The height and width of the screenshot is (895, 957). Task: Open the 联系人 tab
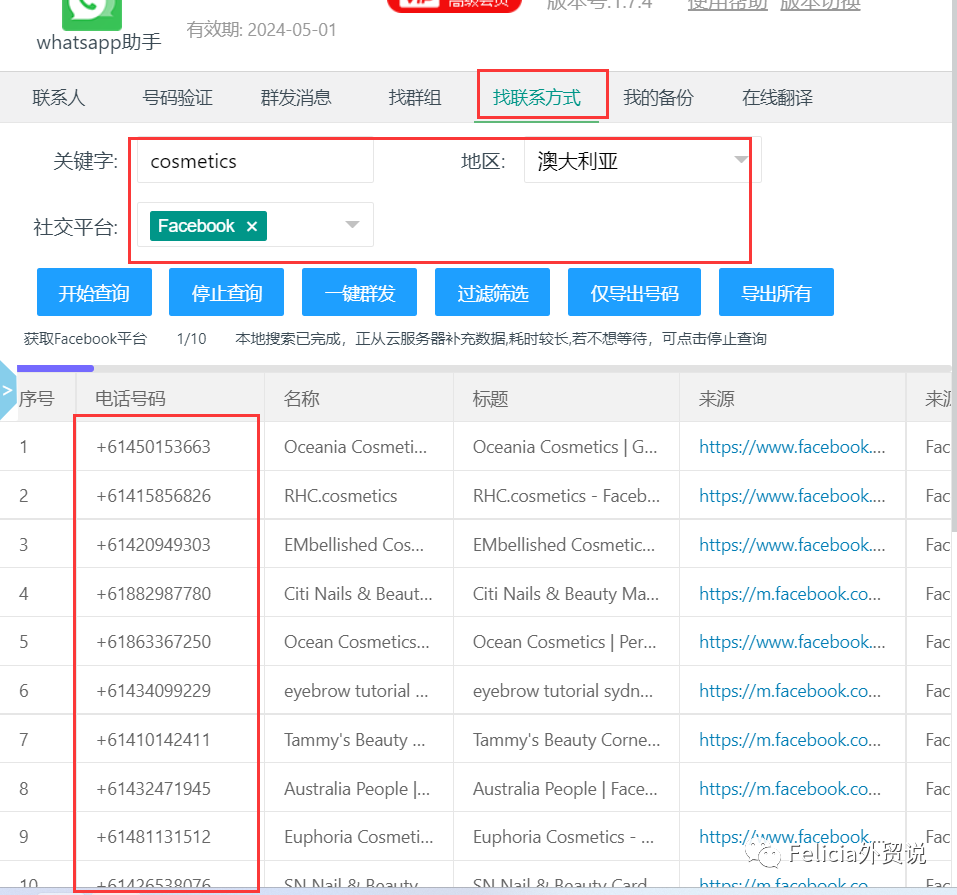click(x=59, y=98)
